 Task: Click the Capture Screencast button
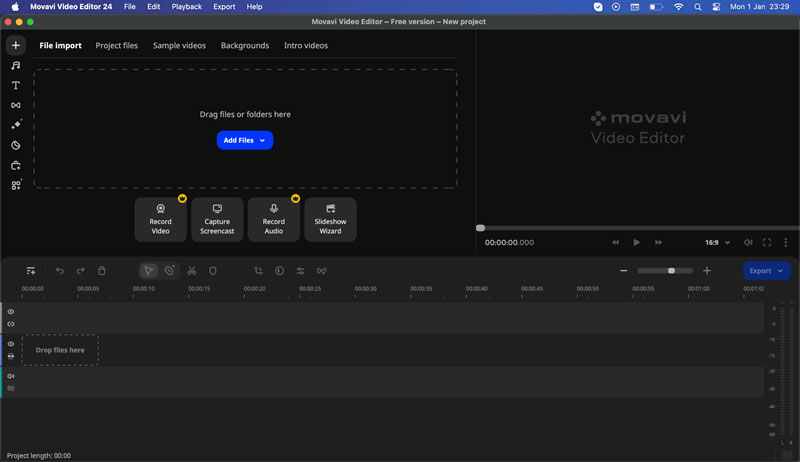[x=217, y=220]
